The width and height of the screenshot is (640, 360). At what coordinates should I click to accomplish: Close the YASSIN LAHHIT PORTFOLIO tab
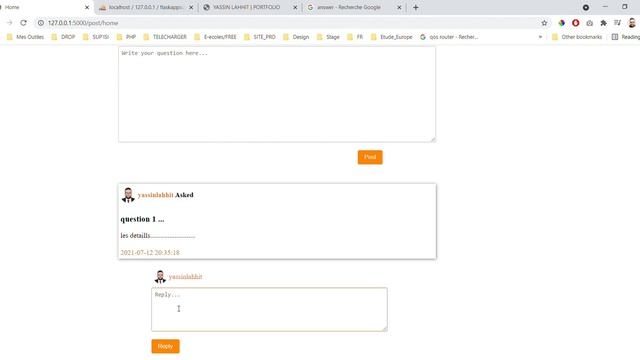coord(295,7)
